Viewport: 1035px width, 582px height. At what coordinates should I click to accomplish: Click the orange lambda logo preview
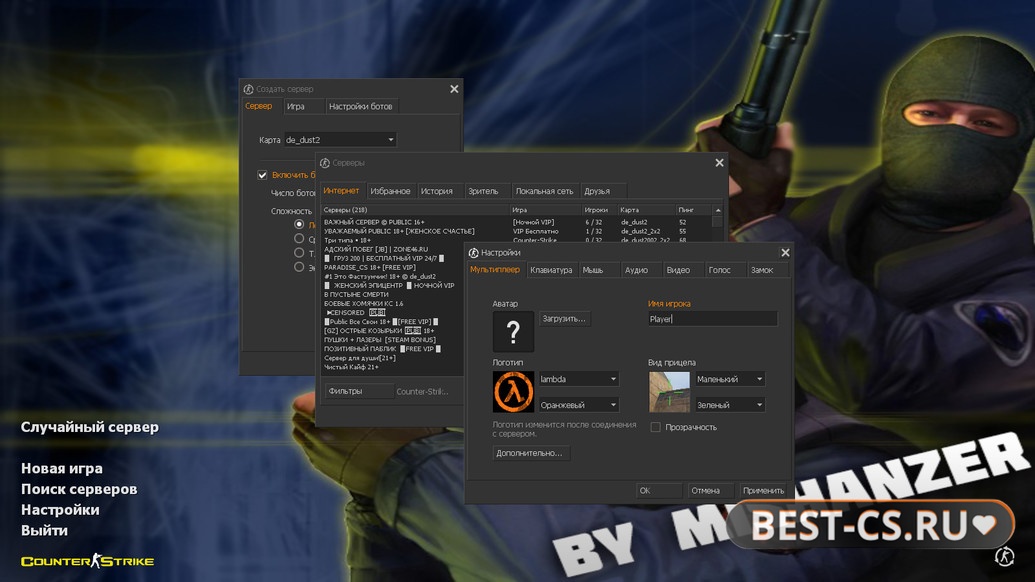[513, 391]
